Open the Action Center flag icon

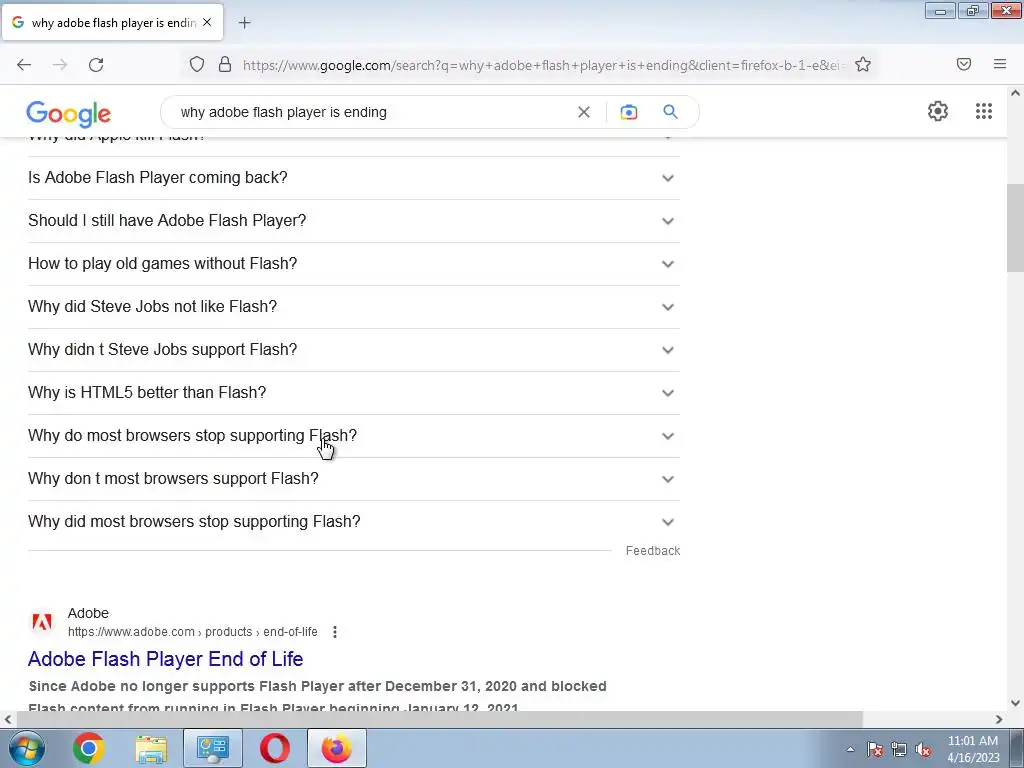click(x=875, y=750)
